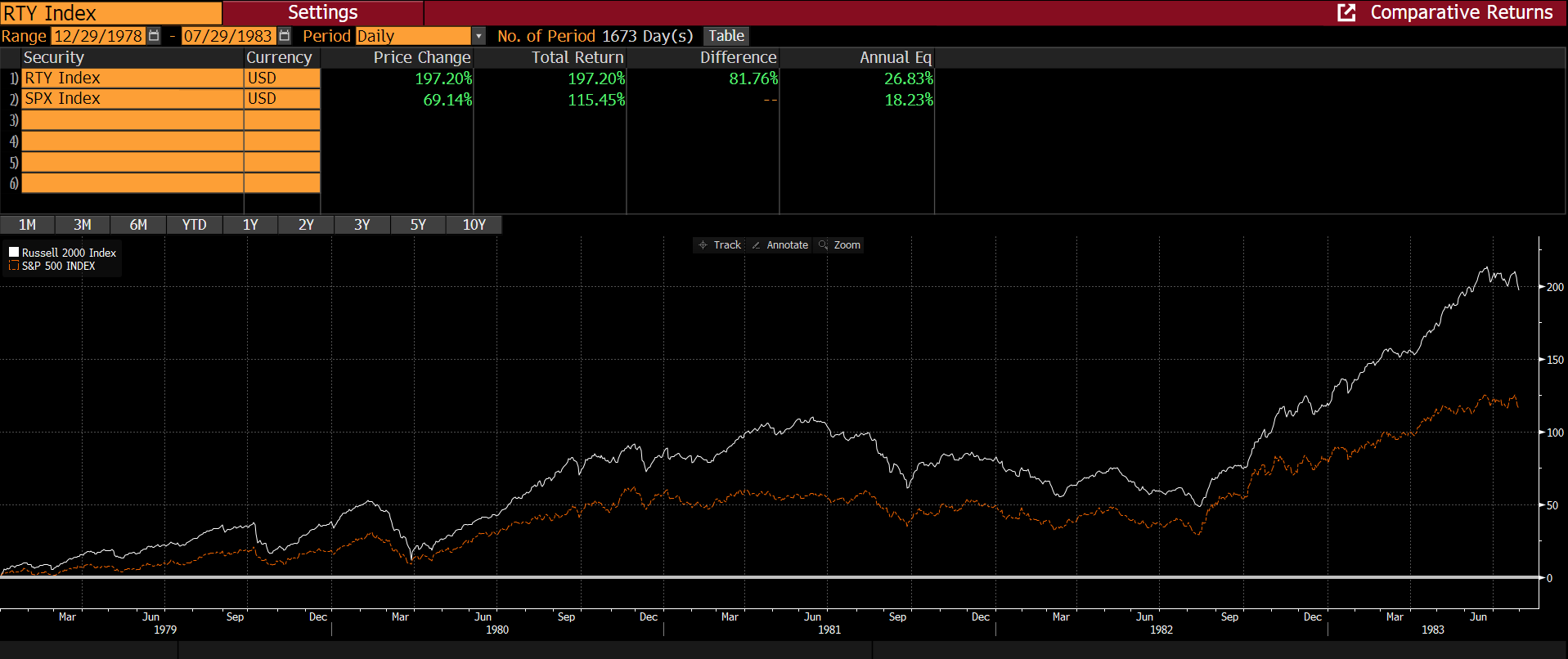
Task: Toggle S&P 500 INDEX legend series
Action: pyautogui.click(x=14, y=266)
